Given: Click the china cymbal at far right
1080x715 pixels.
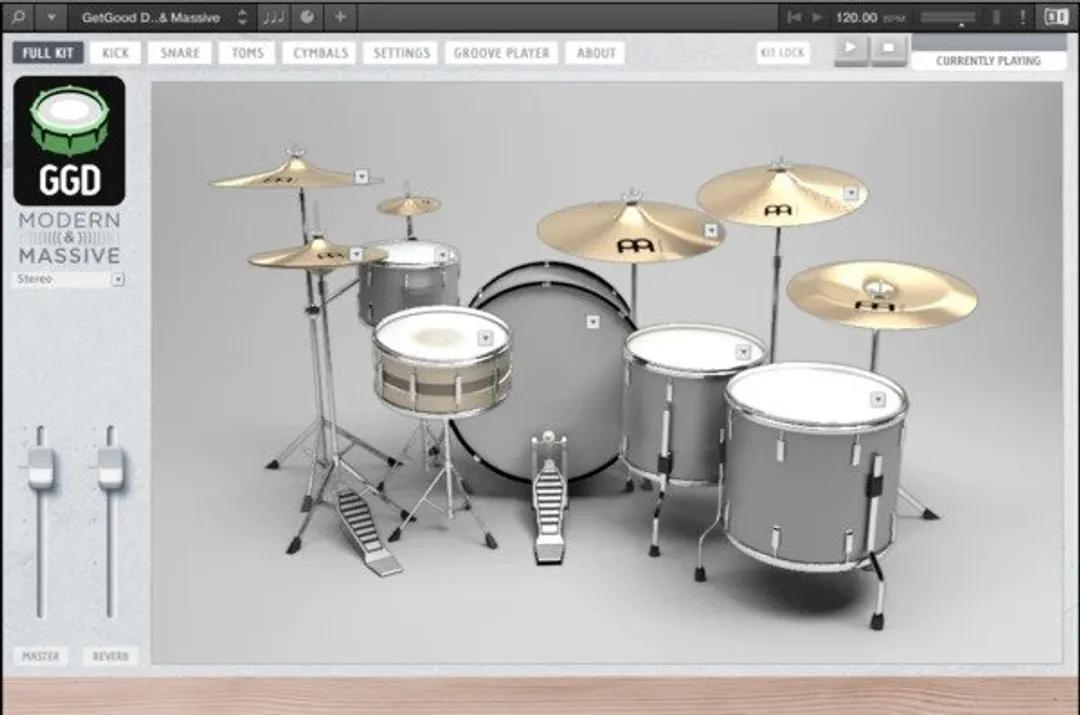Looking at the screenshot, I should coord(882,296).
